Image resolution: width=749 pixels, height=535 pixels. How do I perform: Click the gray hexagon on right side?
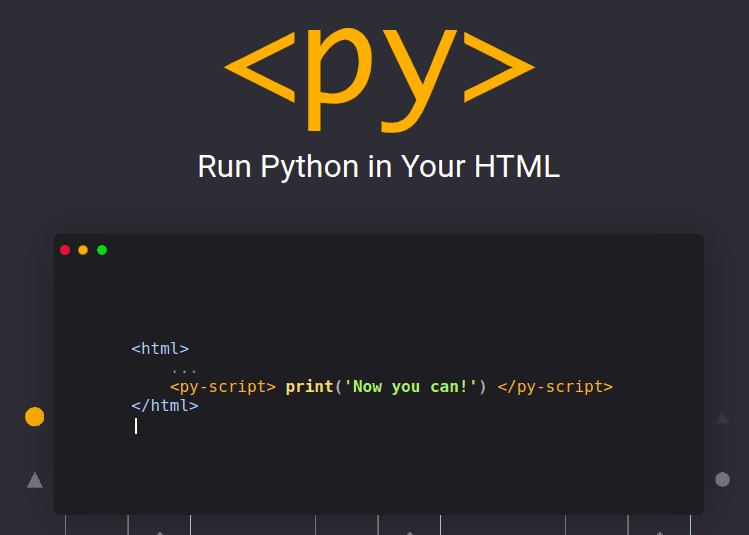click(722, 480)
